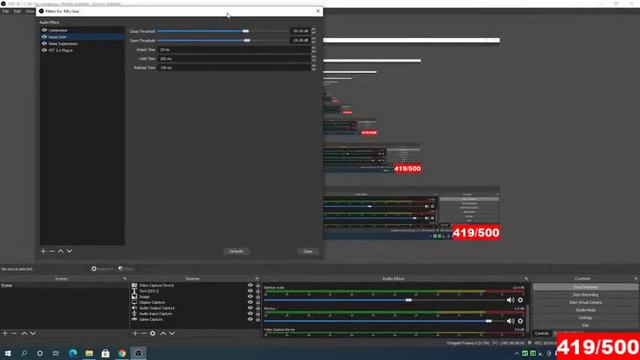Image resolution: width=640 pixels, height=360 pixels.
Task: Click the Properties button on the source toolbar
Action: tap(102, 269)
